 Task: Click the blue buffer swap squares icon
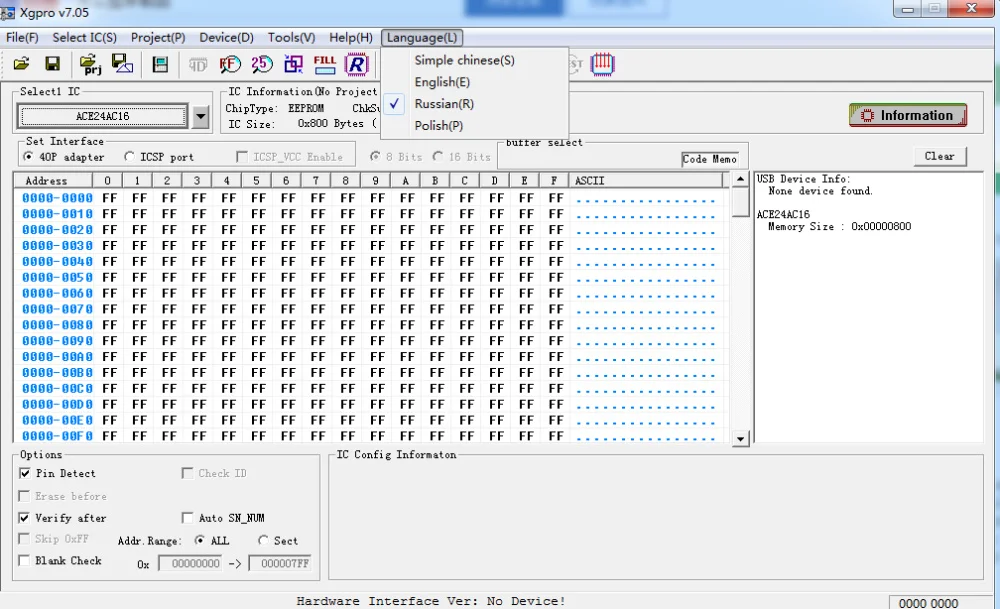click(x=293, y=64)
